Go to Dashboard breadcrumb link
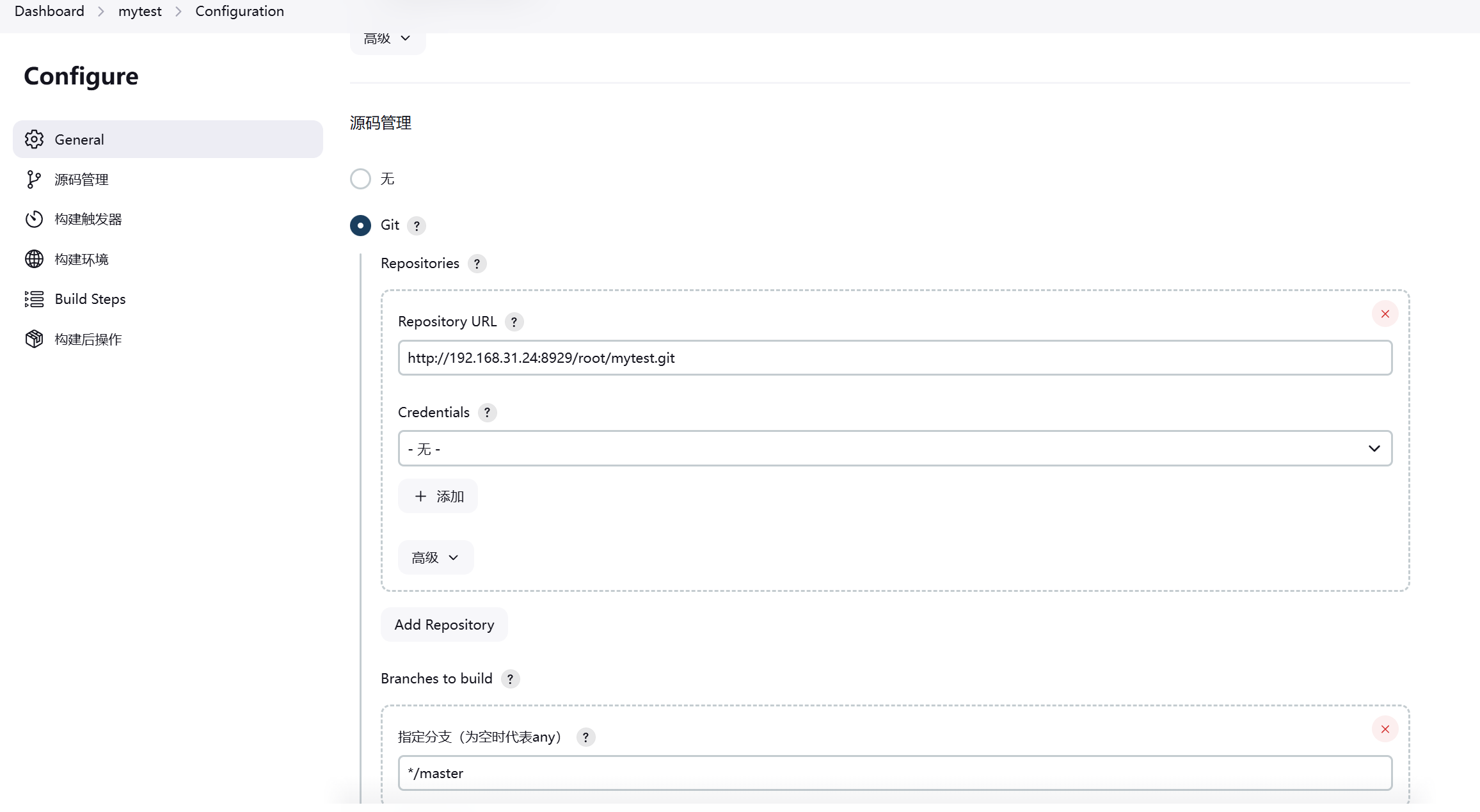 (x=49, y=11)
